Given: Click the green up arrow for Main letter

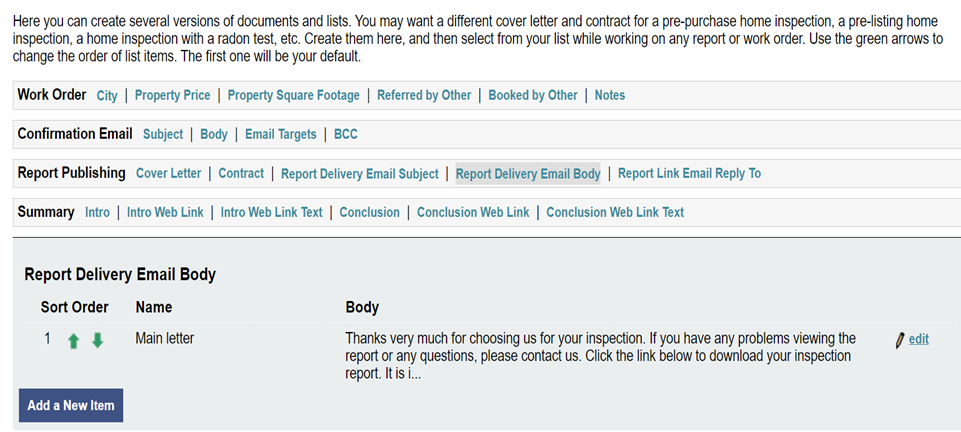Looking at the screenshot, I should (74, 341).
